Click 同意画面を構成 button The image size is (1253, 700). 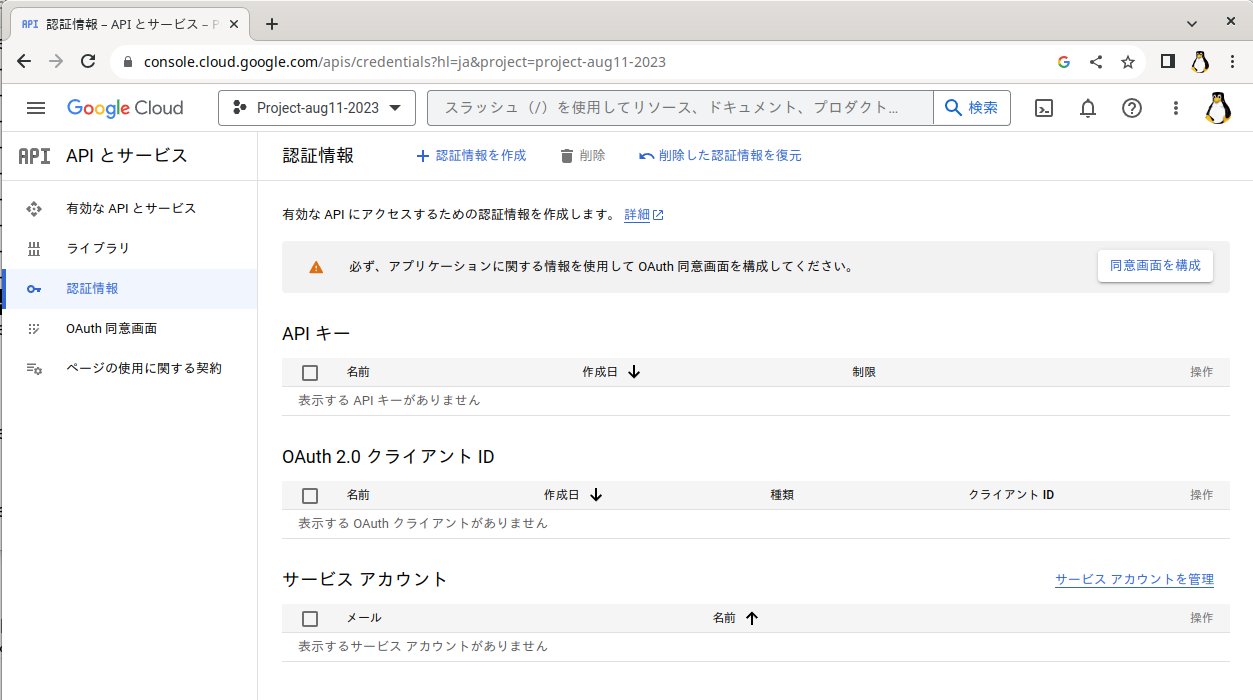click(x=1155, y=266)
